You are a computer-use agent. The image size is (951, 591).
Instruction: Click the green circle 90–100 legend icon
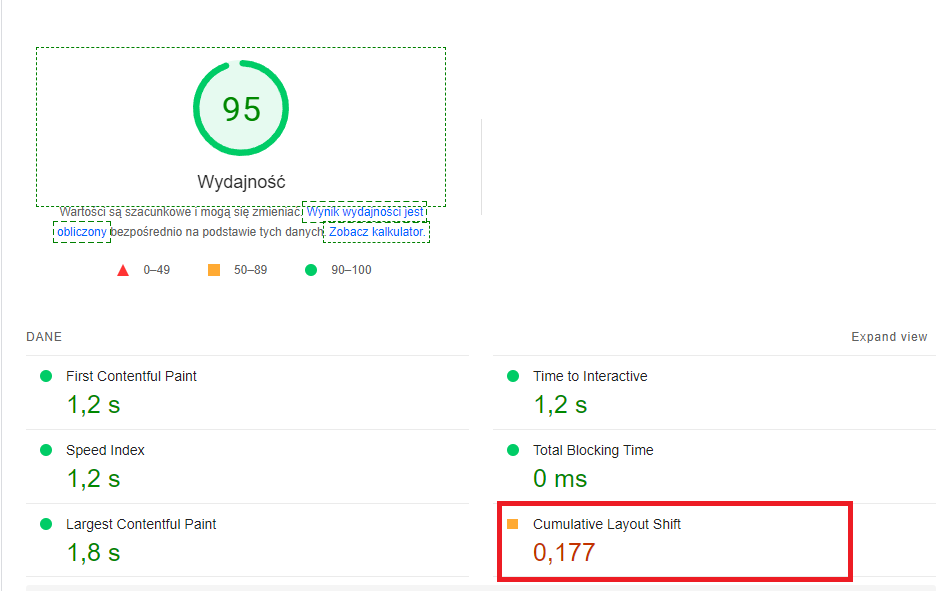[x=310, y=270]
